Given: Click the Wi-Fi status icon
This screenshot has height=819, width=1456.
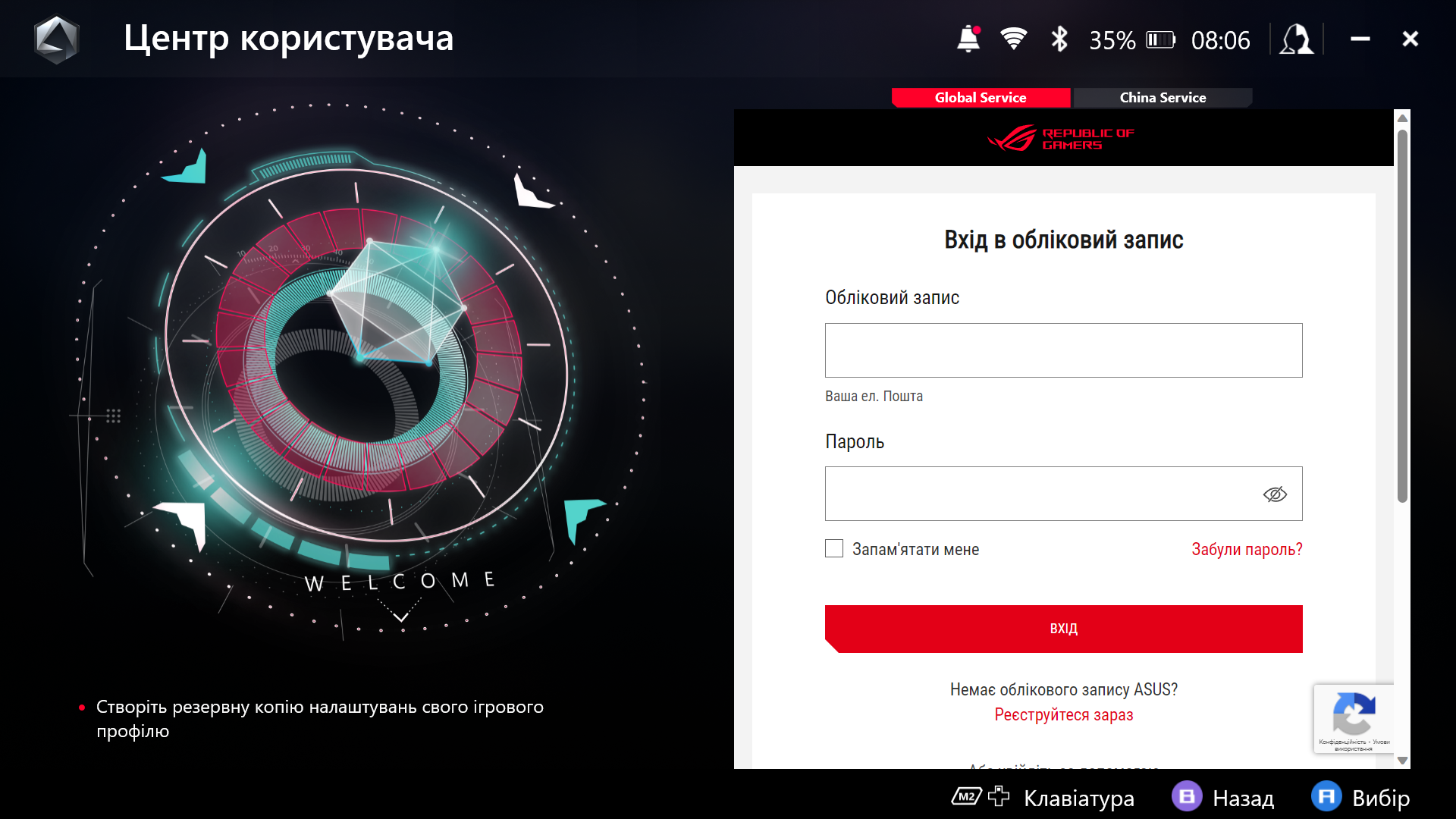Looking at the screenshot, I should [1013, 39].
